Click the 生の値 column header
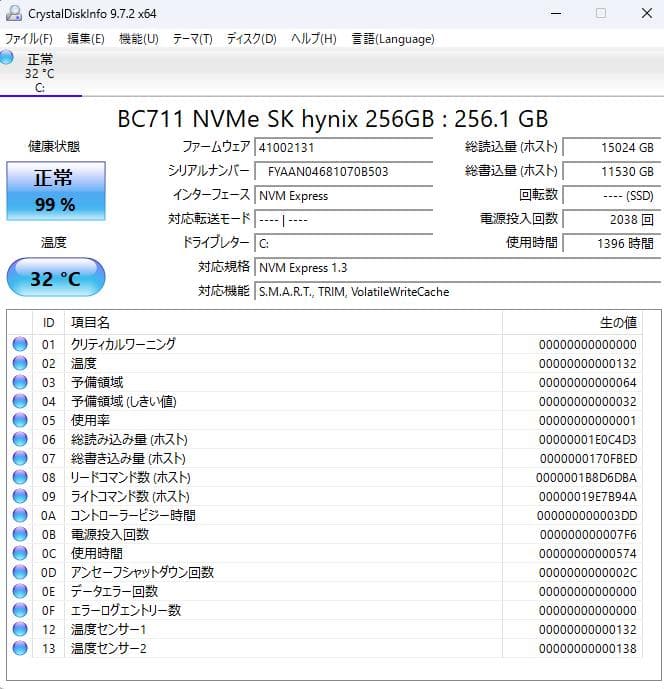This screenshot has height=689, width=664. pos(572,323)
